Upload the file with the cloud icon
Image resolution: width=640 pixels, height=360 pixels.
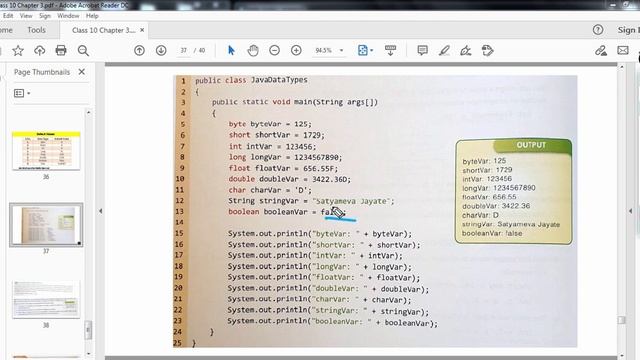pyautogui.click(x=40, y=51)
